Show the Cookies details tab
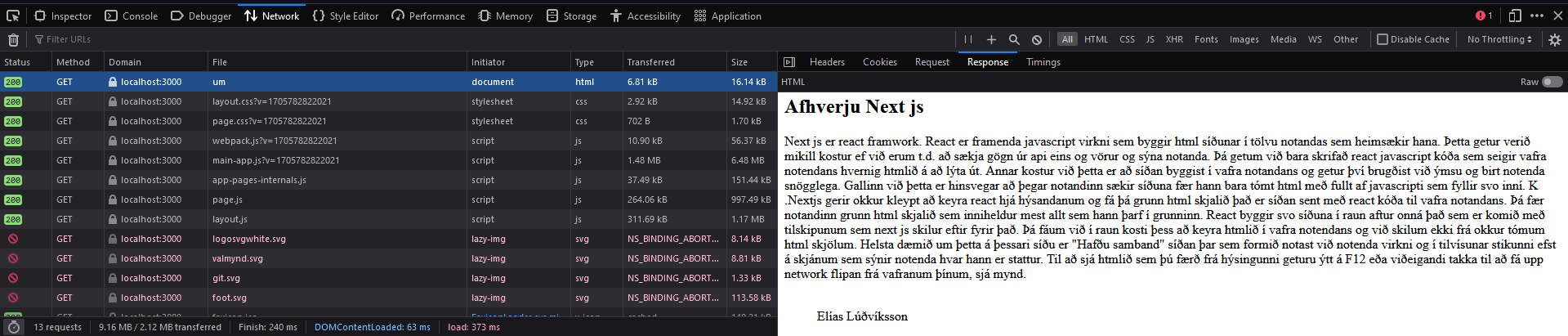The image size is (1568, 336). tap(880, 62)
